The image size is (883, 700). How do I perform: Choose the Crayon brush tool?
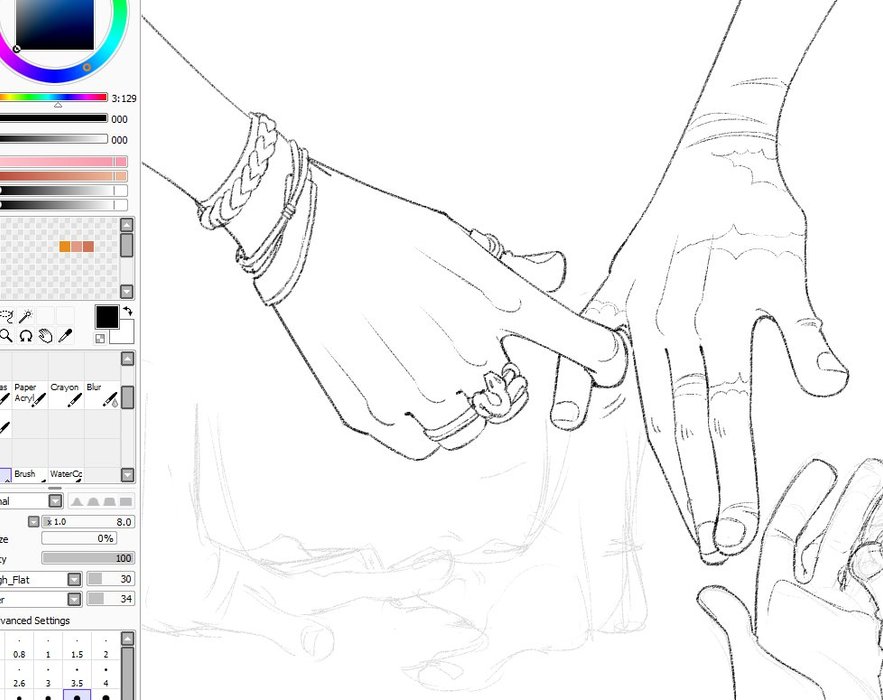[66, 394]
